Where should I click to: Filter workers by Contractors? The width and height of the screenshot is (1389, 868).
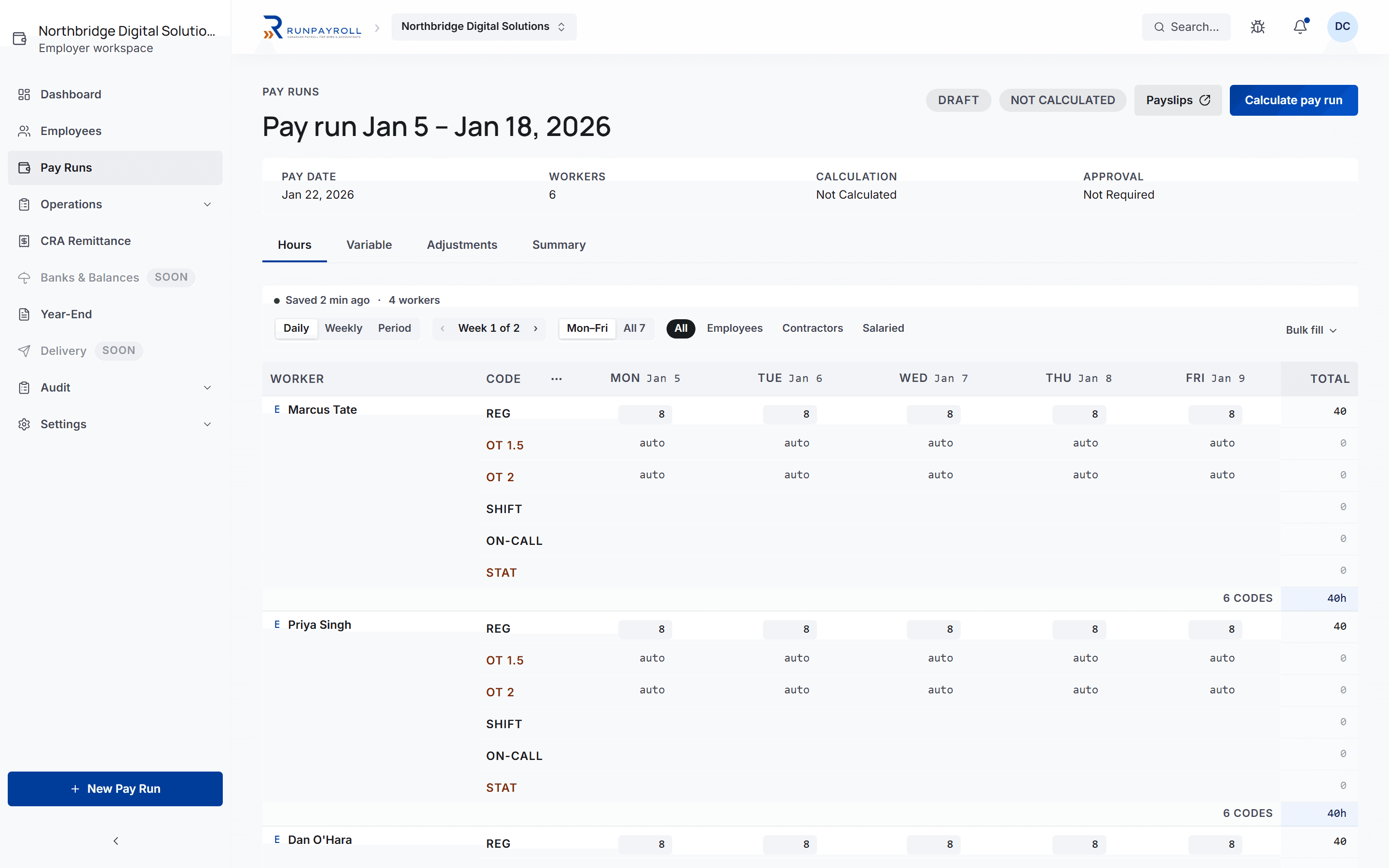[x=812, y=328]
